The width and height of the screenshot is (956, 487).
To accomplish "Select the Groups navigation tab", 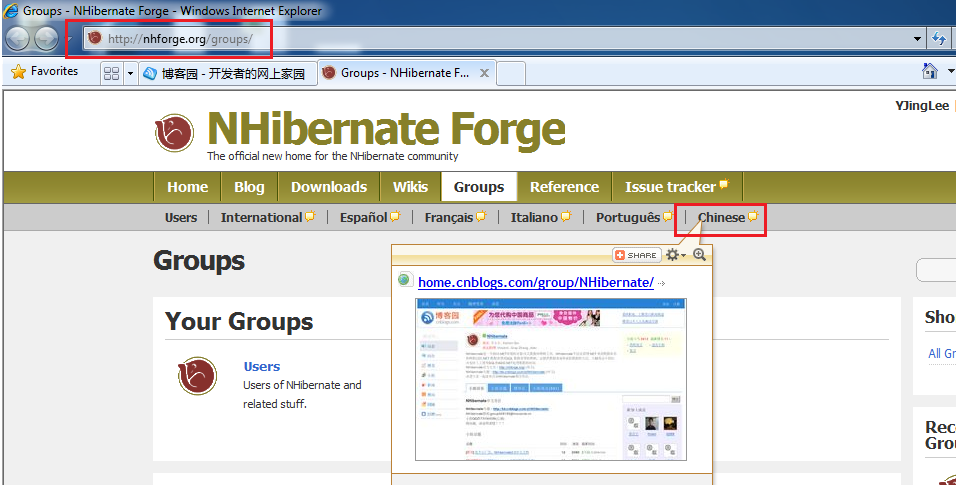I will pos(479,187).
